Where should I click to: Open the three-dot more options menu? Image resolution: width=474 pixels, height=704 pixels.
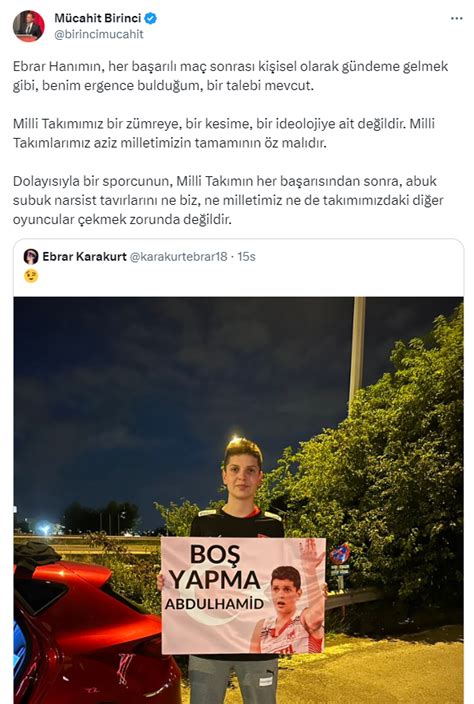(456, 18)
